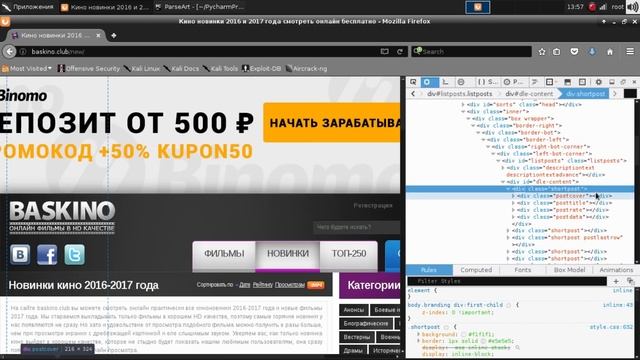Screen dimensions: 640x360
Task: Select the div#dle-content breadcrumb
Action: tap(529, 94)
